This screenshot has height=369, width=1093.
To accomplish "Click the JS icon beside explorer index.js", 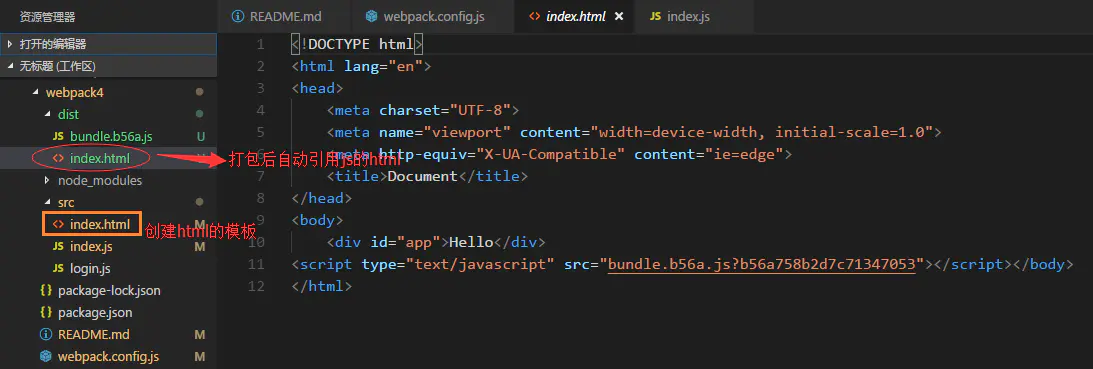I will 59,246.
